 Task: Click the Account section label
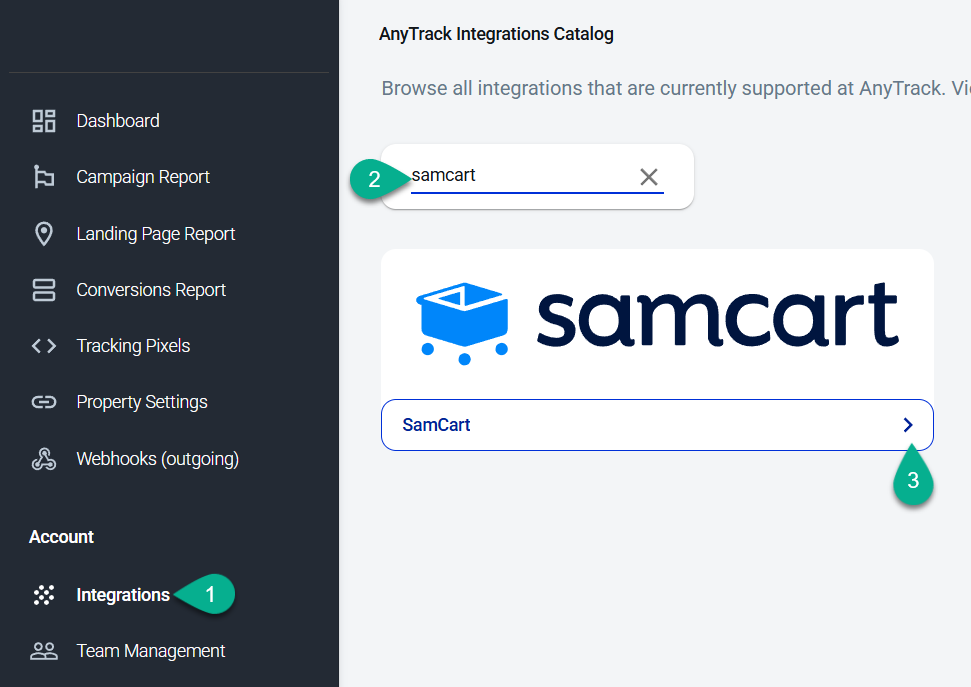click(61, 537)
